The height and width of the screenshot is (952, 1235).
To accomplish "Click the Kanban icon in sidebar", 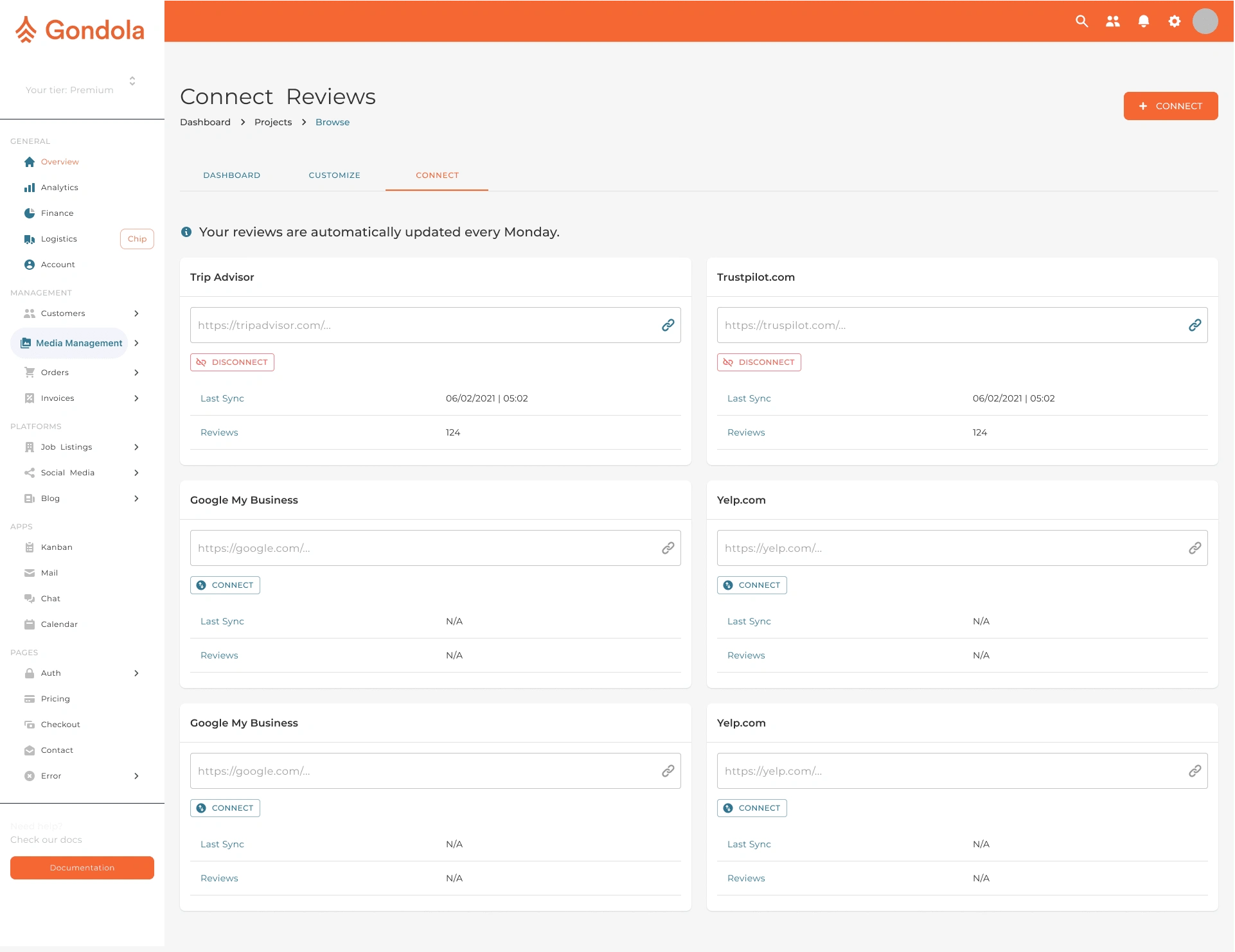I will [30, 547].
